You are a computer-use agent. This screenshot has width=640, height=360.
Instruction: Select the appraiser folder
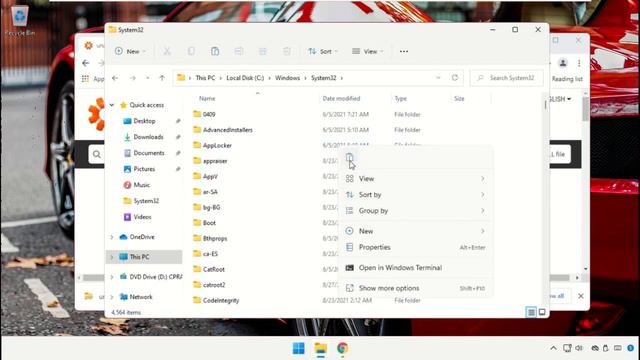pos(215,161)
